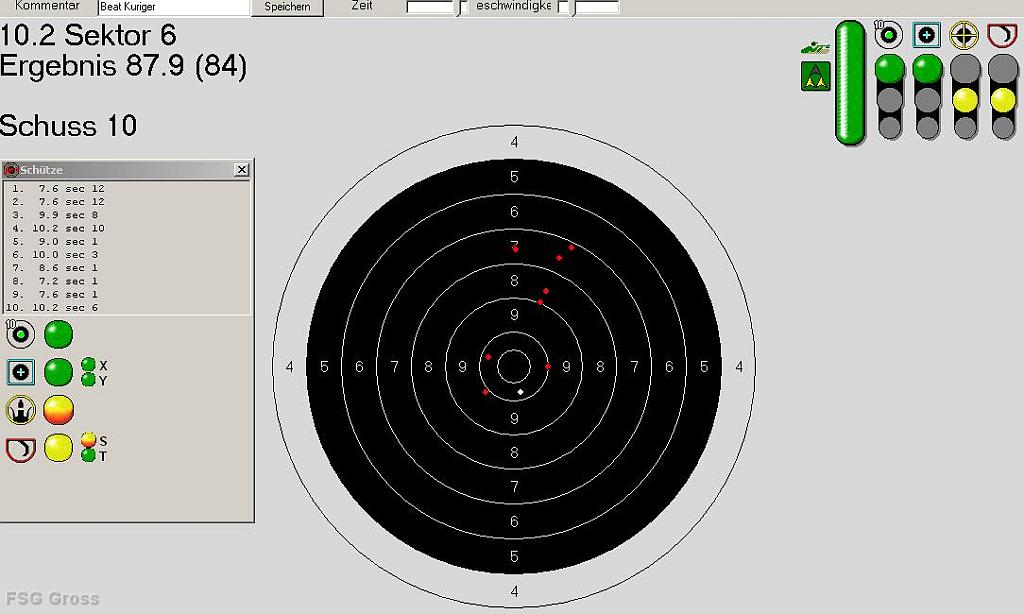Screen dimensions: 1024x614
Task: Click the small green Y indicator
Action: click(88, 380)
